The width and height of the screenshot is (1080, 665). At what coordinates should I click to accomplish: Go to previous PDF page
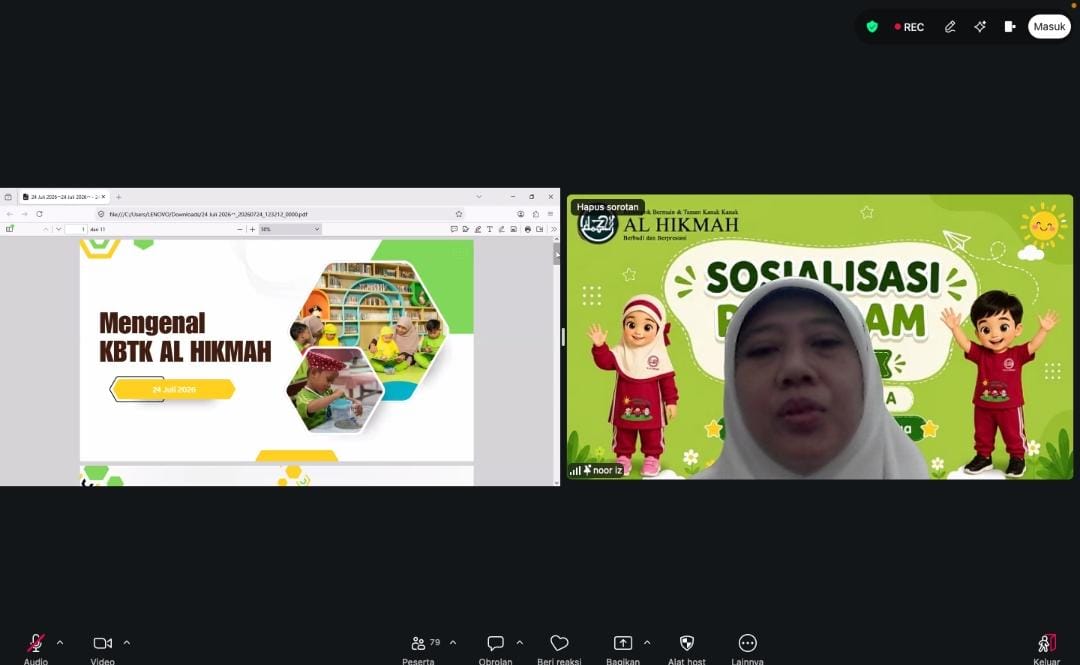(45, 229)
